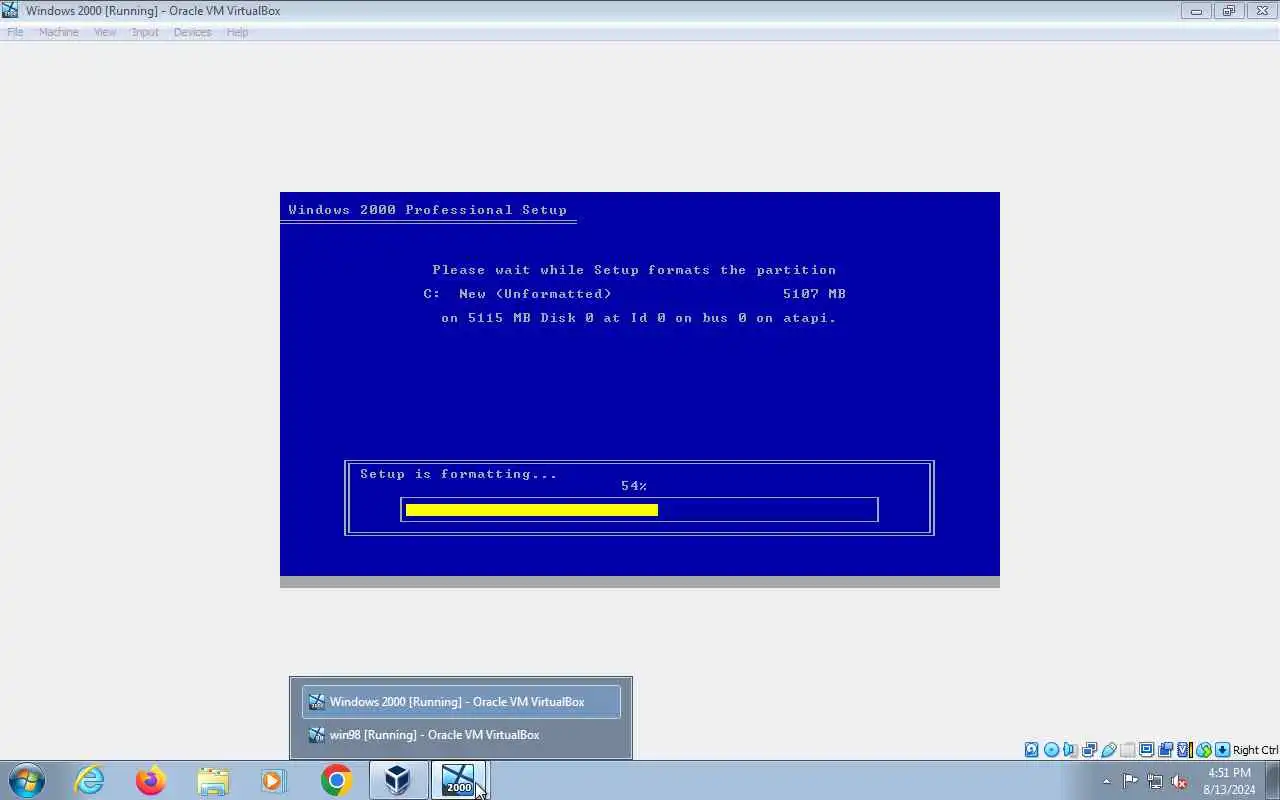Open the View menu

pos(105,32)
